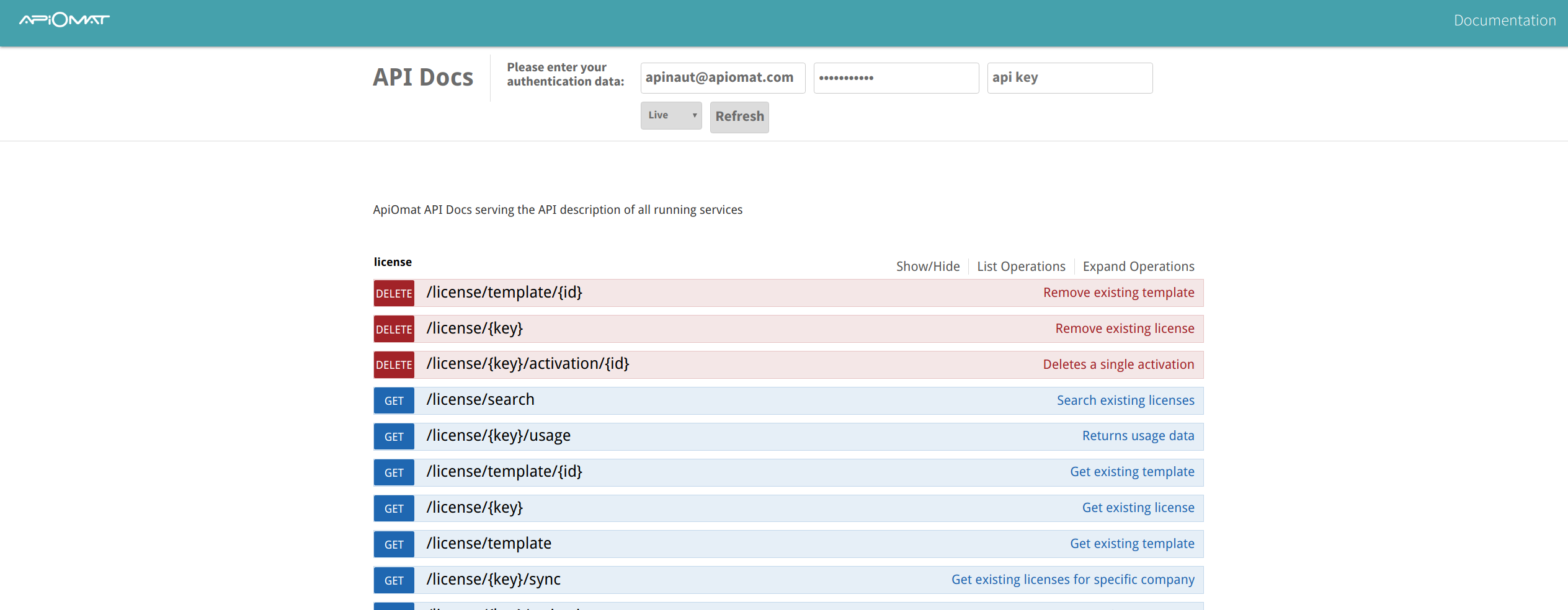Expand DELETE /license/{key} path
The width and height of the screenshot is (1568, 610).
474,329
